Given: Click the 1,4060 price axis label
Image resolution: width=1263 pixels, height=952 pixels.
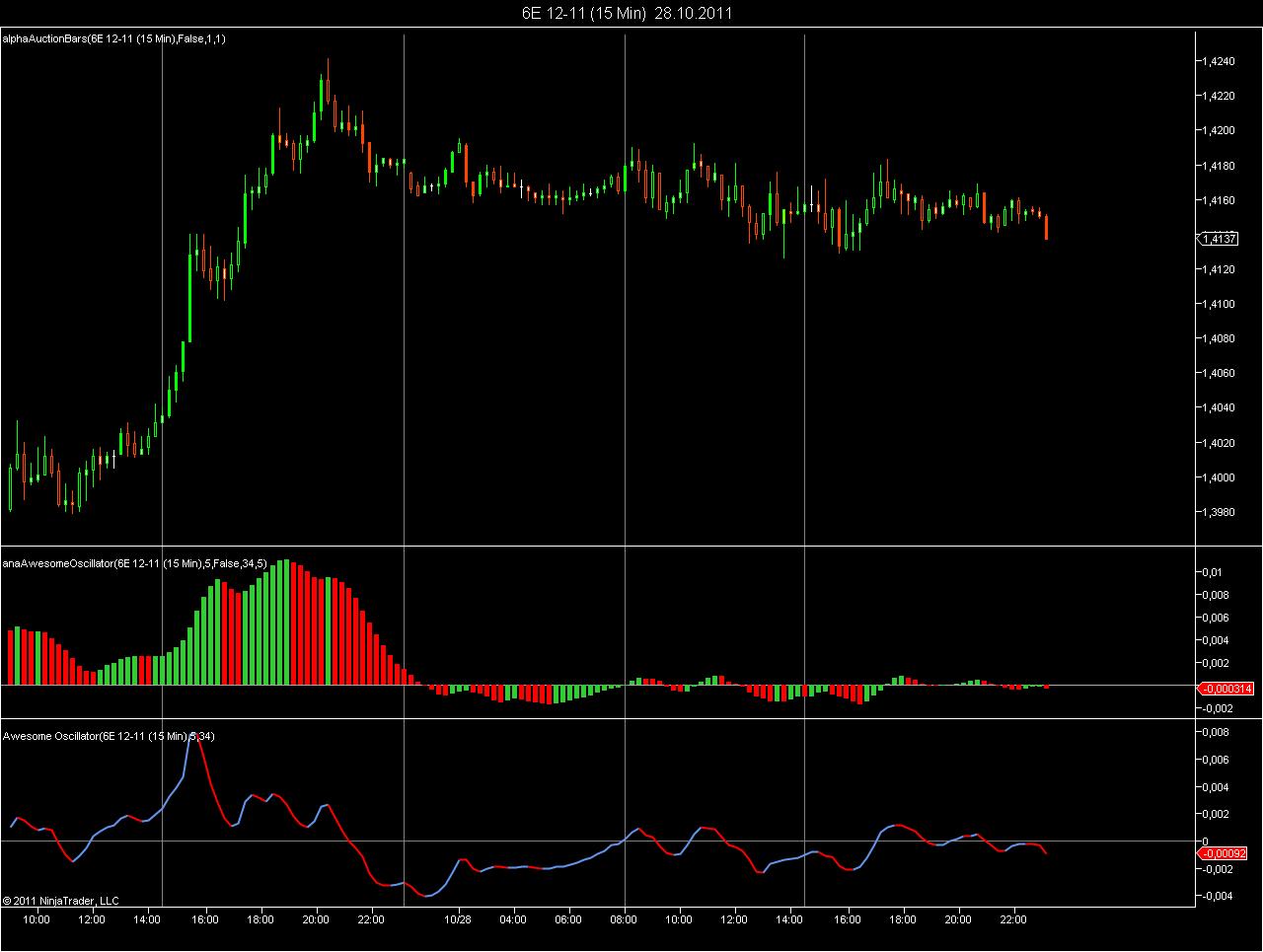Looking at the screenshot, I should [1219, 373].
